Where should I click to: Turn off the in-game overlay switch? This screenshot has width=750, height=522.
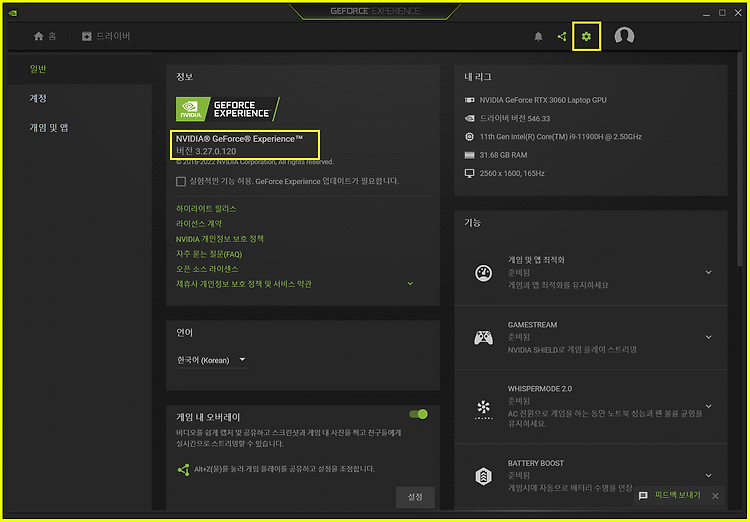(x=419, y=414)
